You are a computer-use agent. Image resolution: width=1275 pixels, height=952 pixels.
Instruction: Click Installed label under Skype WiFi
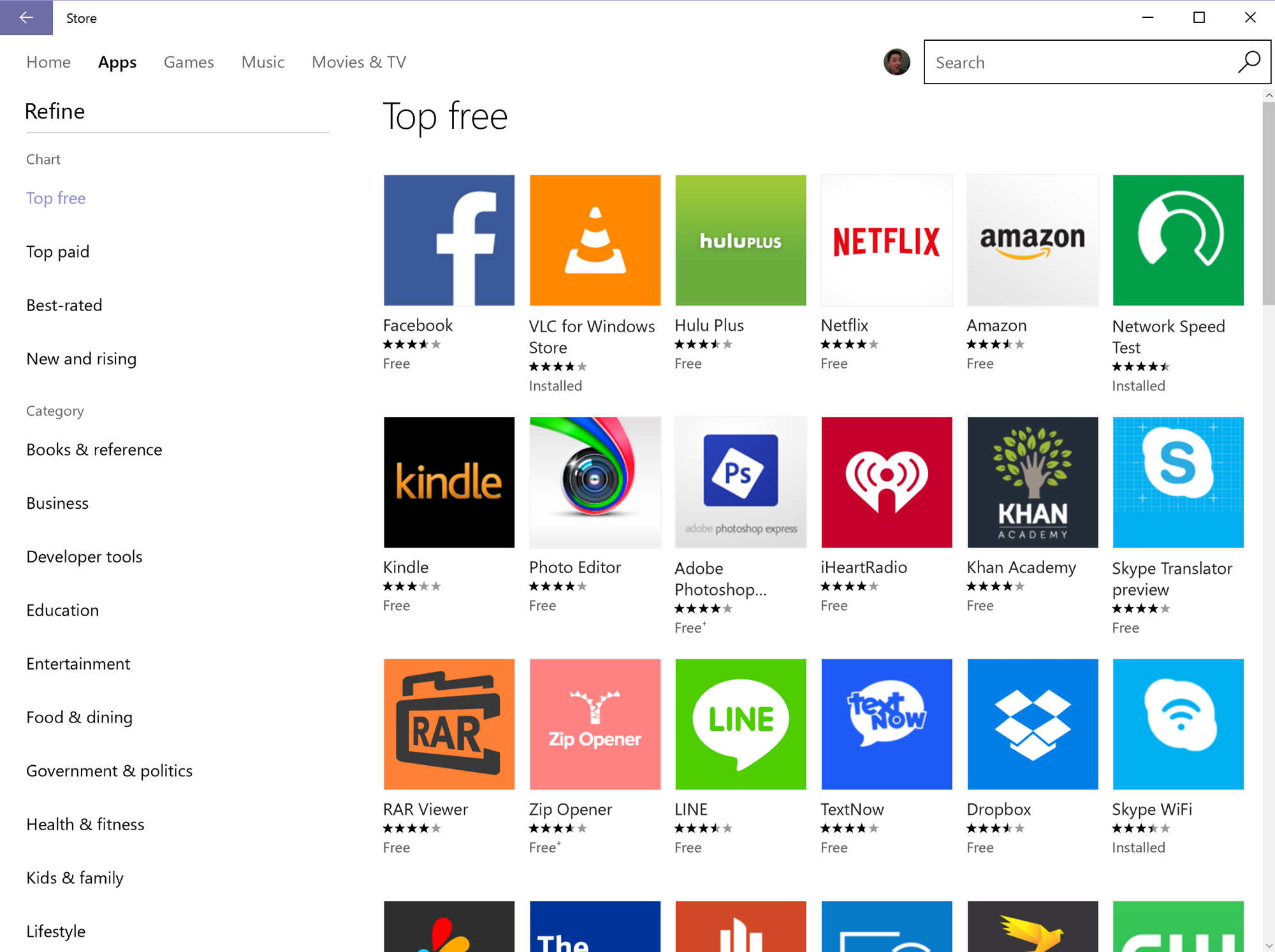tap(1139, 847)
